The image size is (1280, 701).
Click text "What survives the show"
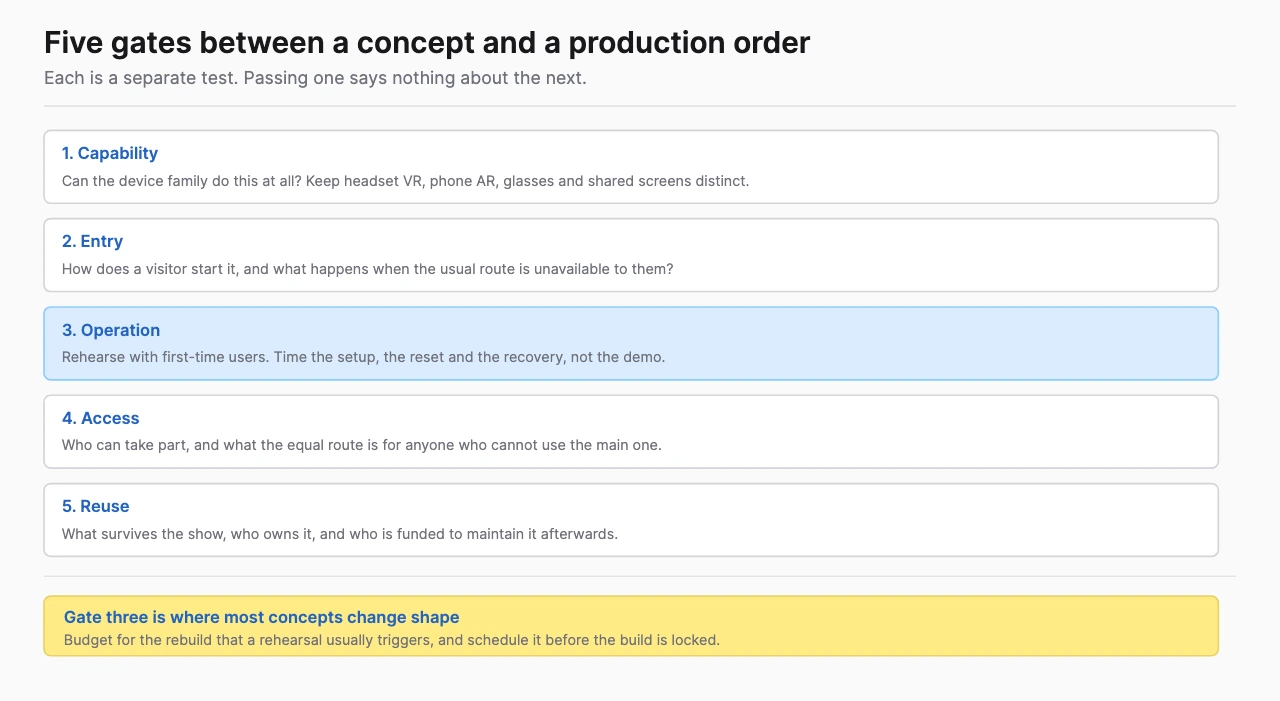(143, 534)
